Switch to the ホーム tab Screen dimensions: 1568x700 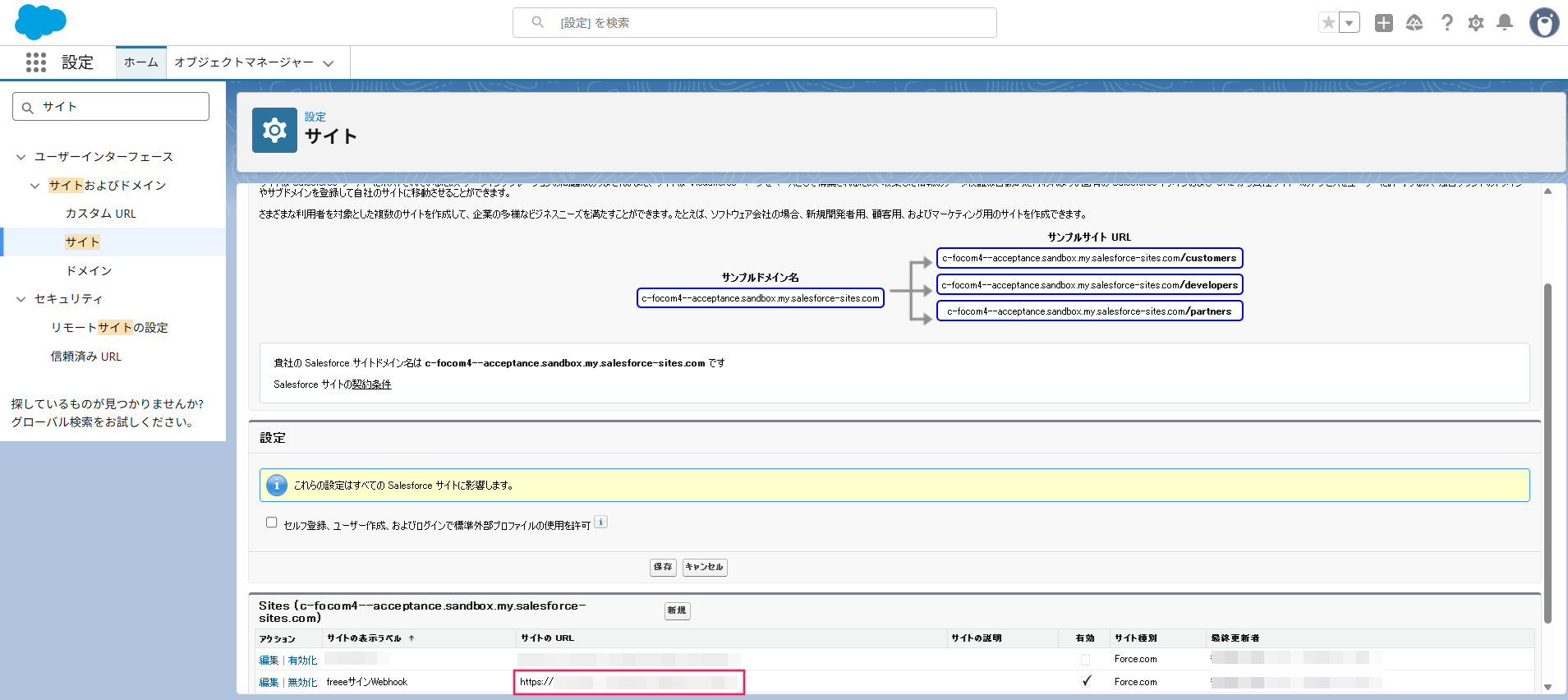click(141, 62)
